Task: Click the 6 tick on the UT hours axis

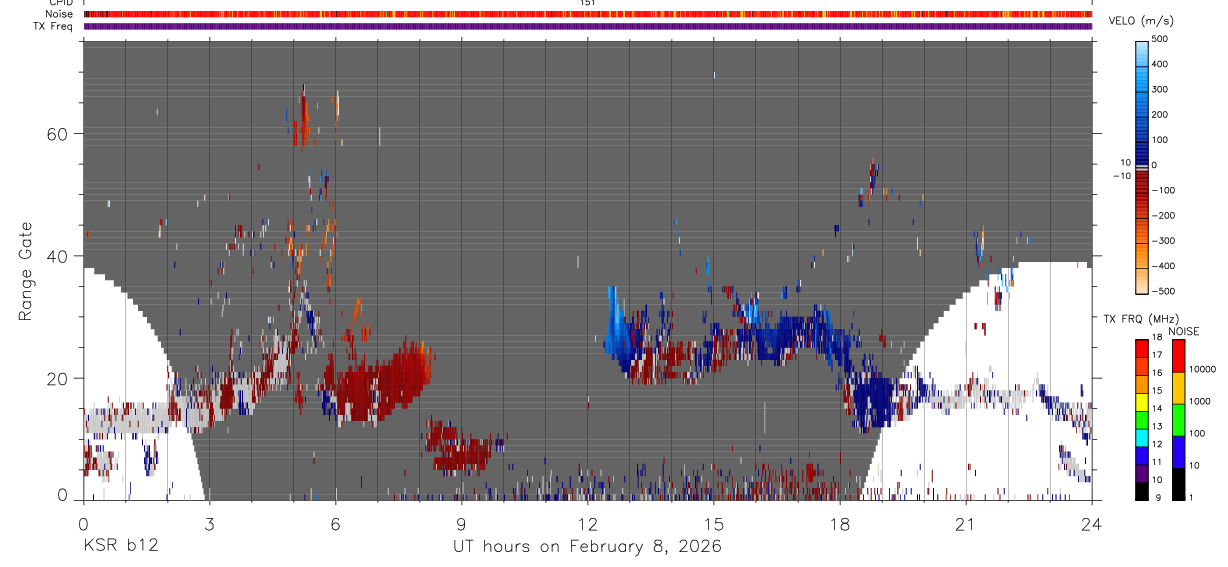Action: pyautogui.click(x=335, y=523)
